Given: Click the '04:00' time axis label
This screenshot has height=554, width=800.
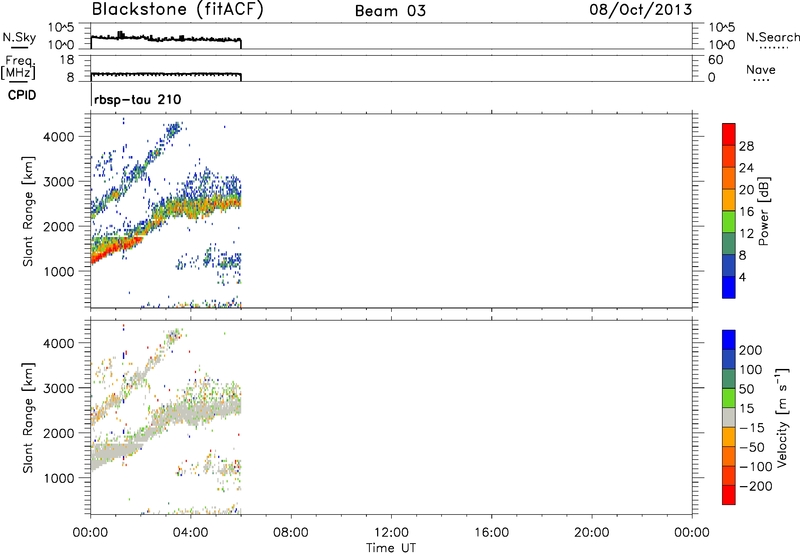Looking at the screenshot, I should [190, 533].
